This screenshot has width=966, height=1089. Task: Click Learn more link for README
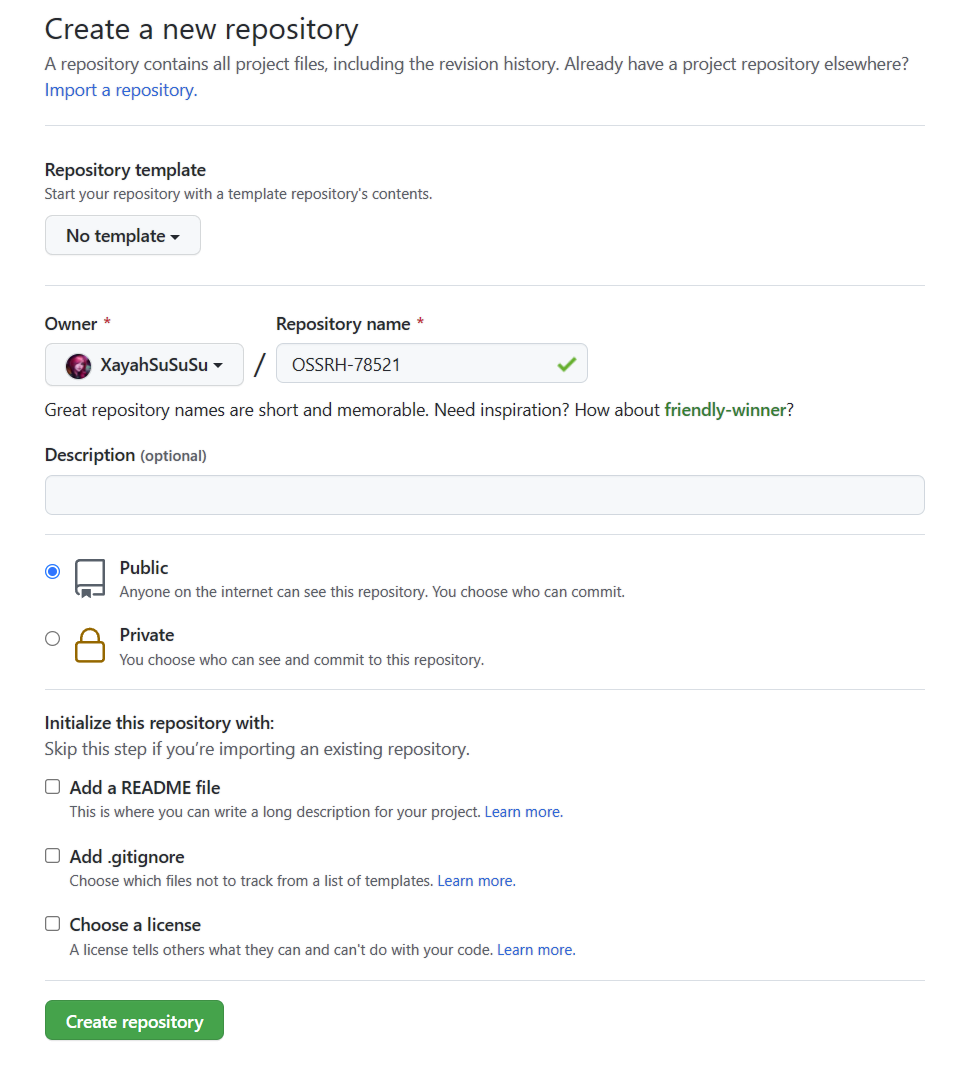click(x=522, y=812)
